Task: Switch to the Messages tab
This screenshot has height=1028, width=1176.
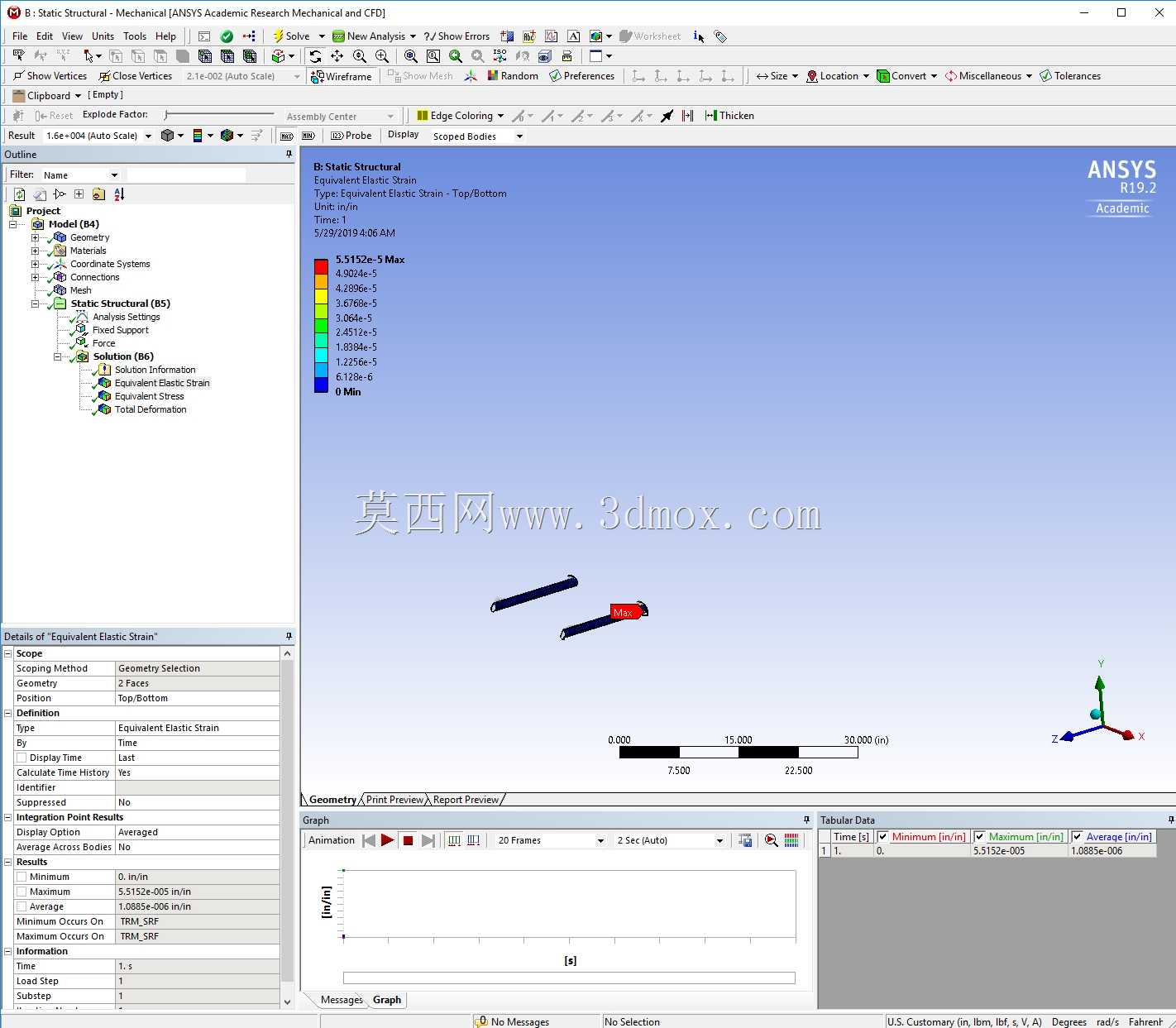Action: (342, 1000)
